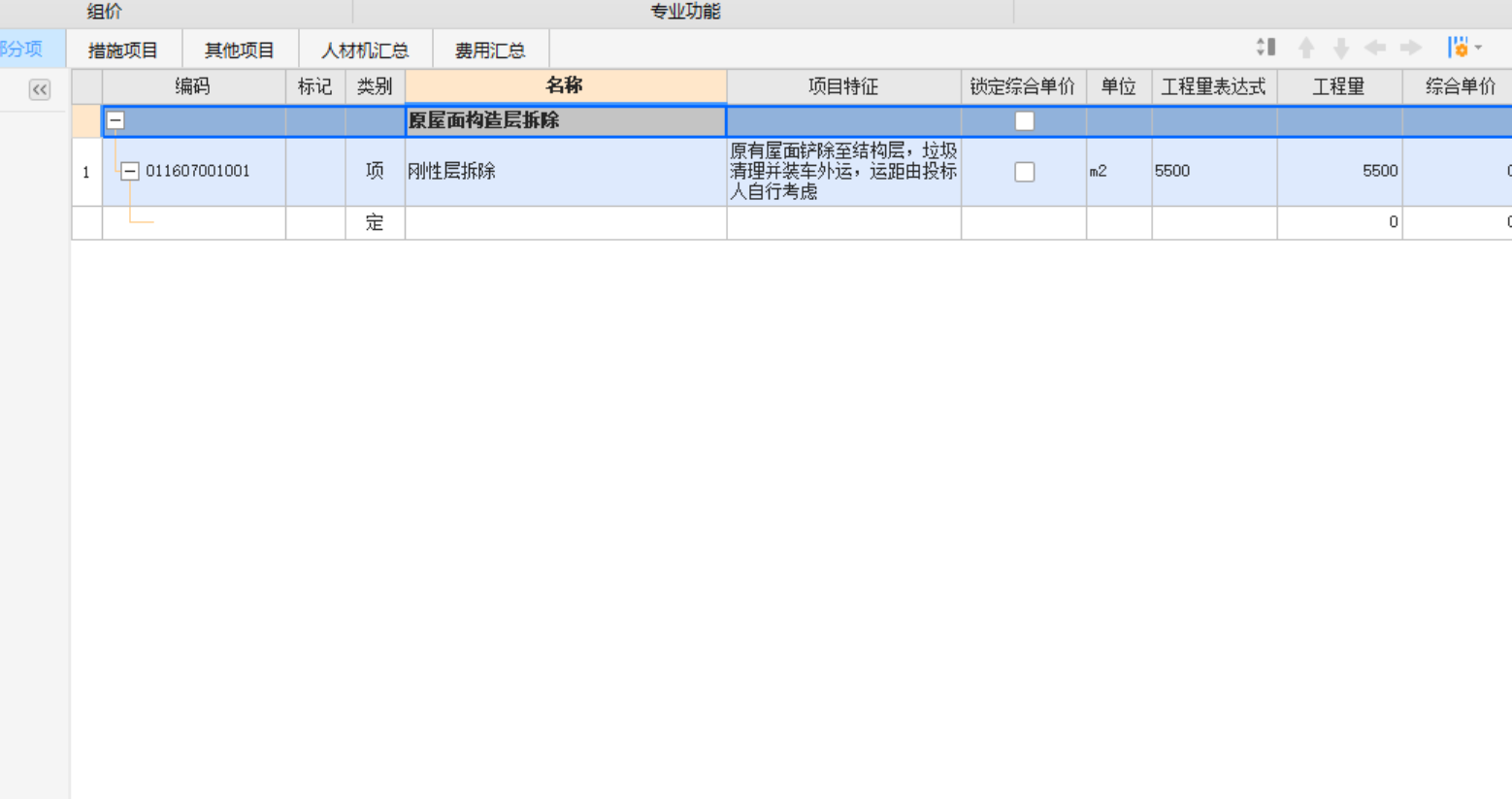Select the 0 quantity cell in 定 row
Screen dimensions: 1512x799
[1339, 222]
